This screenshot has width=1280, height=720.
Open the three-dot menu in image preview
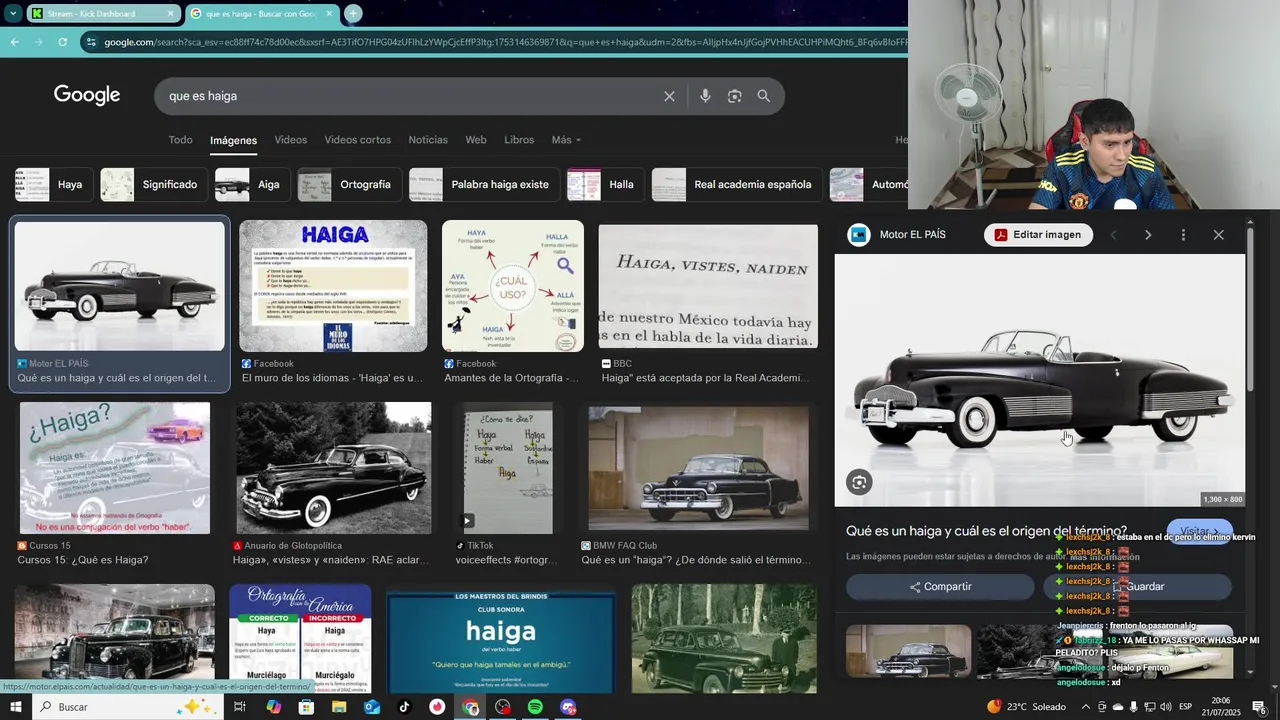click(1183, 235)
